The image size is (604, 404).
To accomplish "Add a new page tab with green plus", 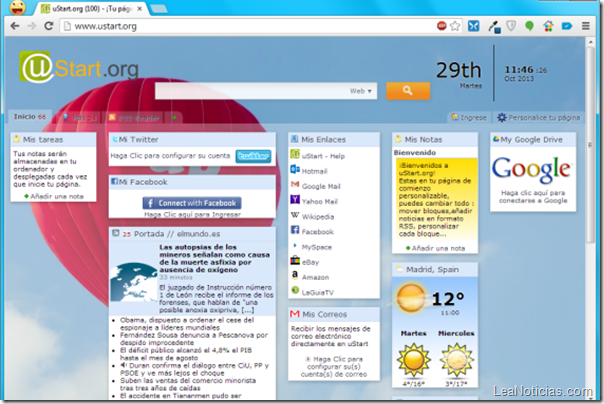I will coord(174,117).
